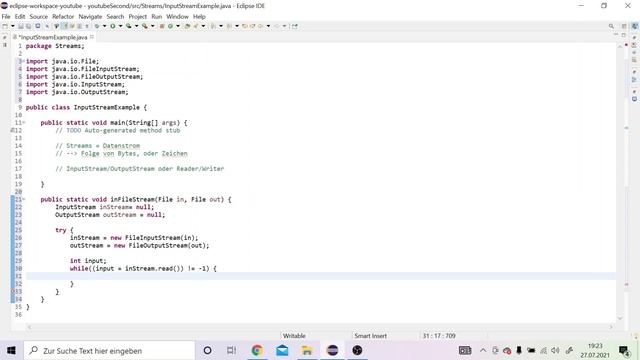This screenshot has width=640, height=360.
Task: Click the 31 : 17 : 709 cursor position
Action: pos(439,336)
